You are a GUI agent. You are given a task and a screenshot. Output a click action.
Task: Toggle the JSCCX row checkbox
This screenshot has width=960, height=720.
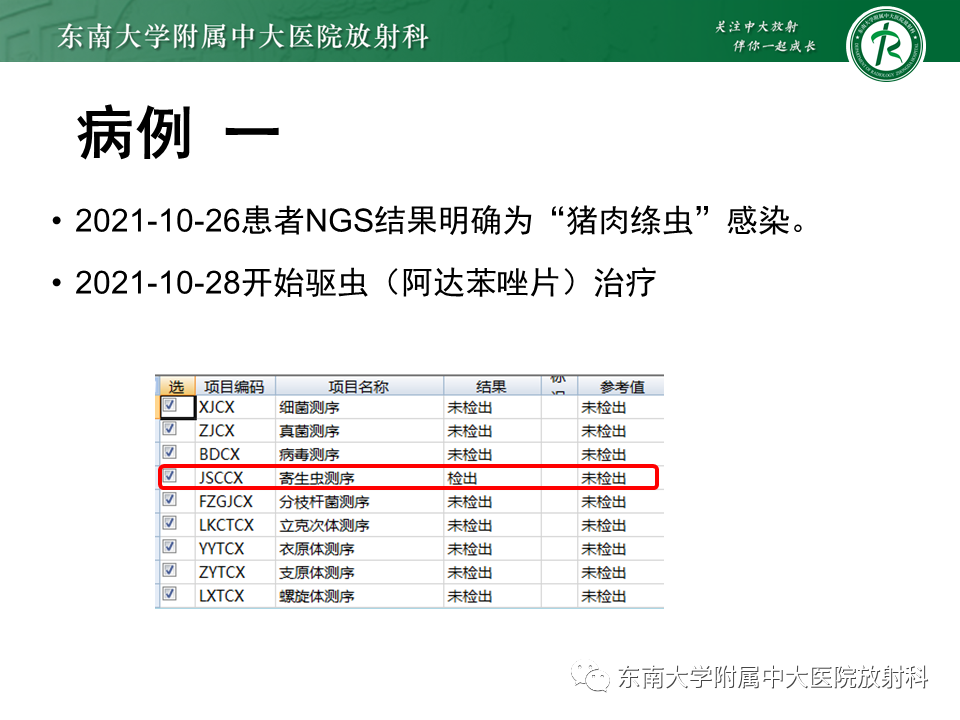(170, 476)
